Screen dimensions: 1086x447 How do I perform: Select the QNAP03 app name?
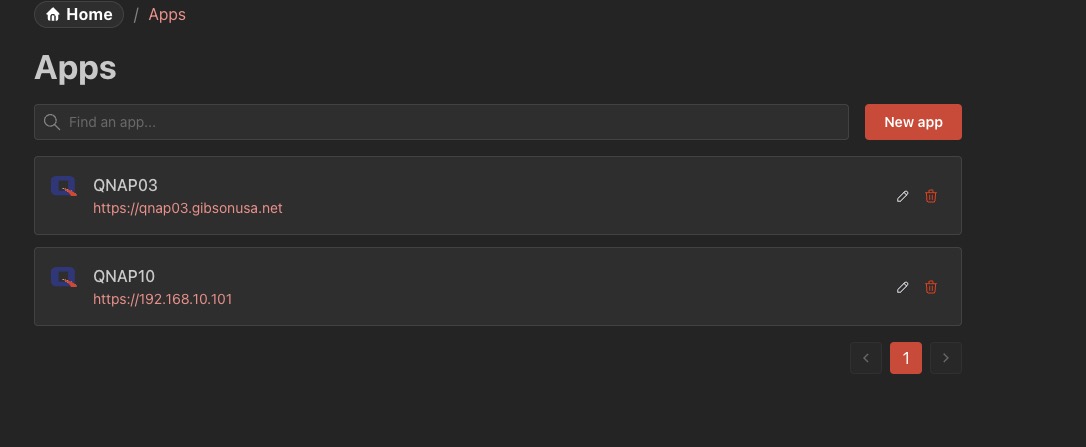coord(125,186)
